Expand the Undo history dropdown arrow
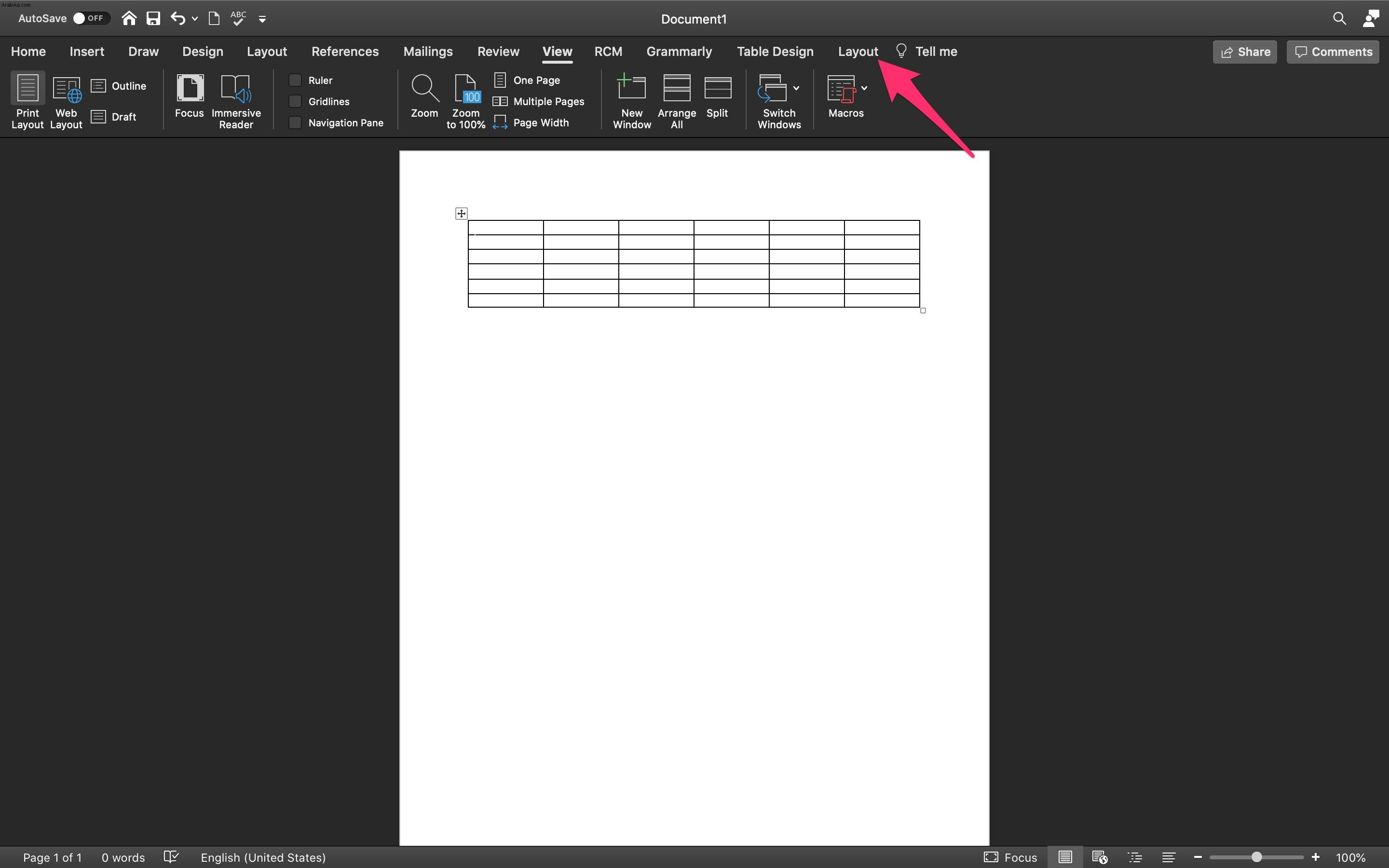The width and height of the screenshot is (1389, 868). tap(194, 19)
